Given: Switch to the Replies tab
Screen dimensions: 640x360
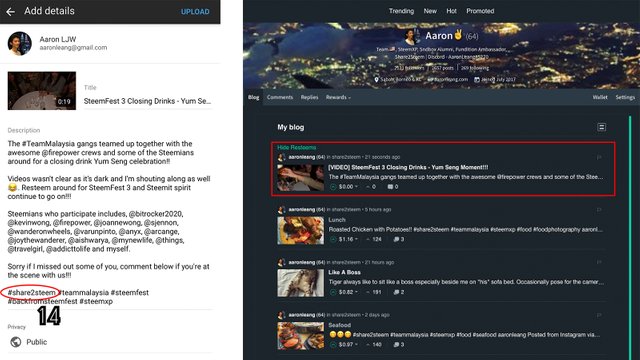Looking at the screenshot, I should (309, 97).
